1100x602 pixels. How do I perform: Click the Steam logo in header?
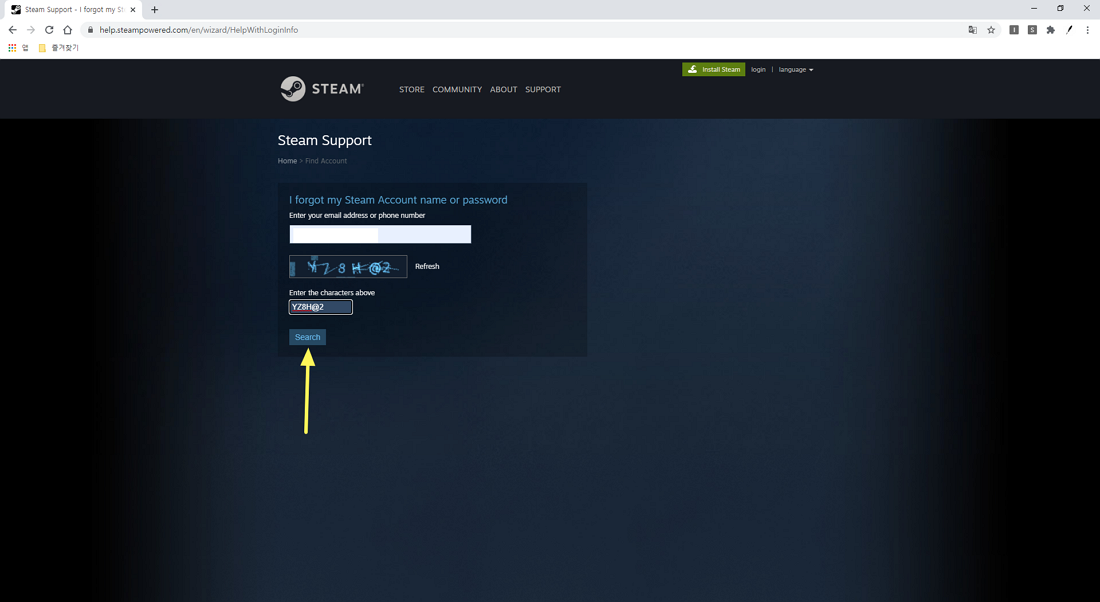322,89
